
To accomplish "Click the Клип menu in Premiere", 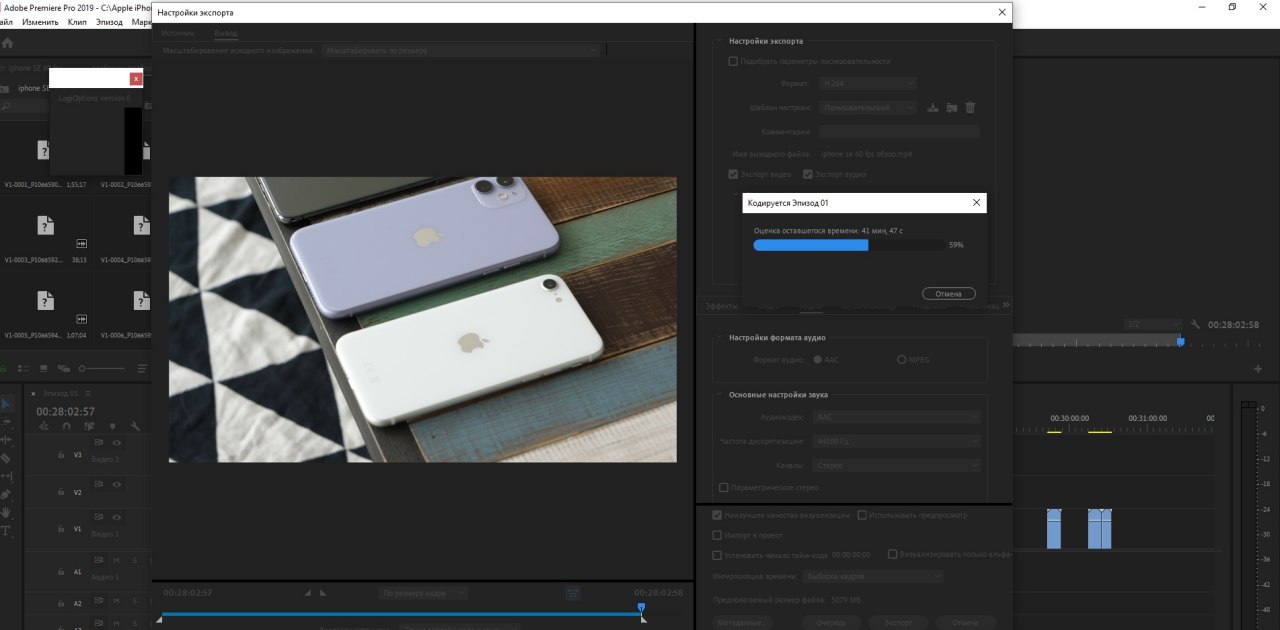I will point(77,21).
